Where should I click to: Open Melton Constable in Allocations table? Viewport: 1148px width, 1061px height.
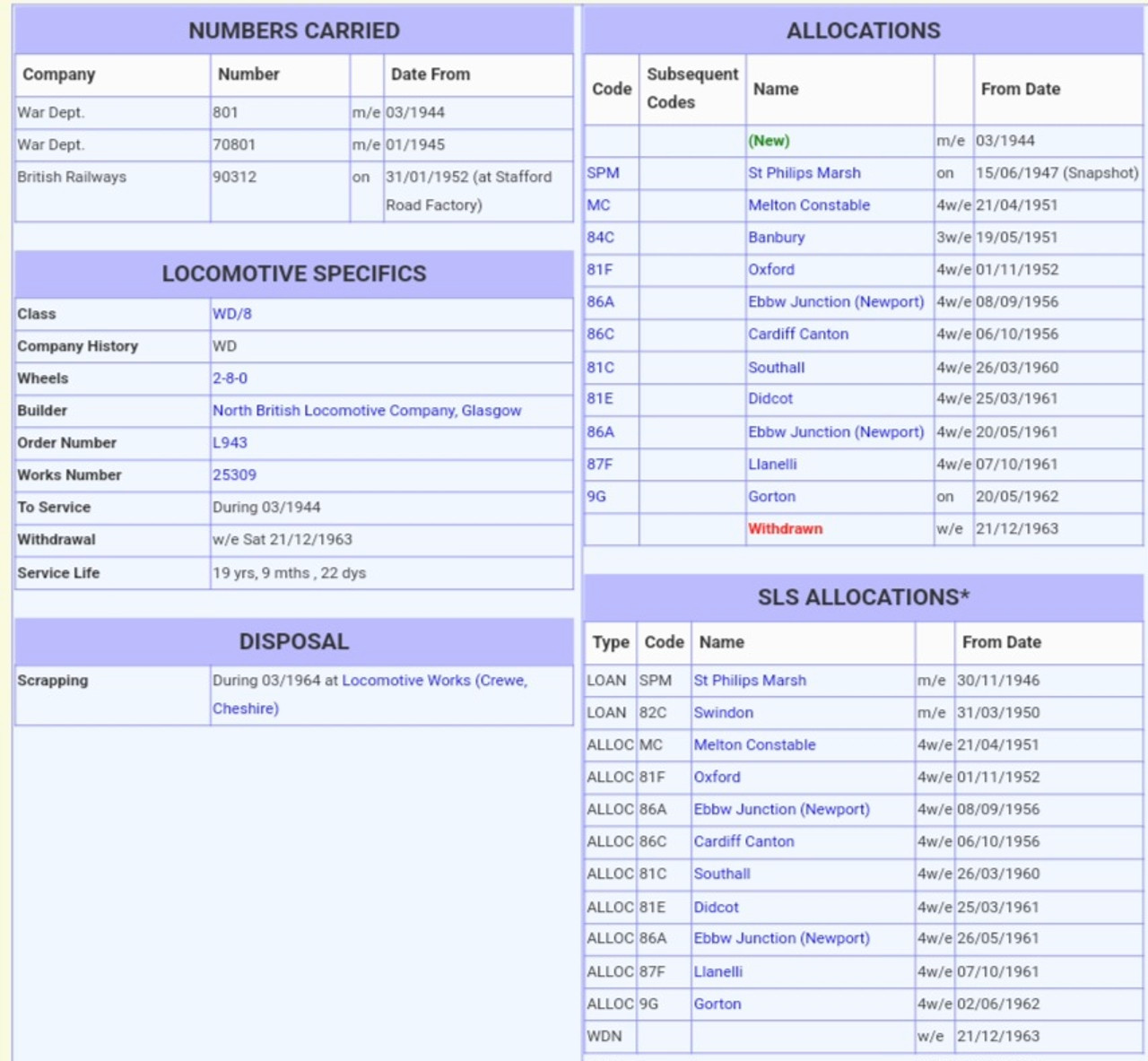809,205
